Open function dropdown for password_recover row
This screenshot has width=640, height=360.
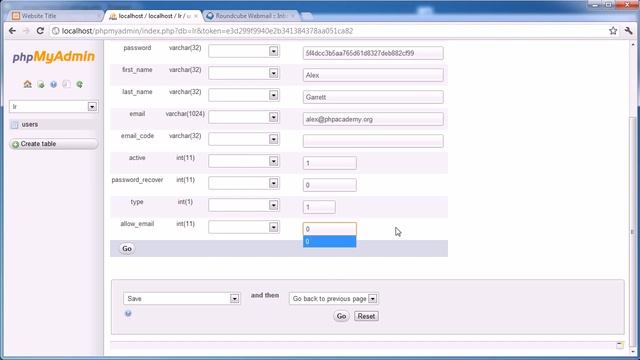point(244,183)
